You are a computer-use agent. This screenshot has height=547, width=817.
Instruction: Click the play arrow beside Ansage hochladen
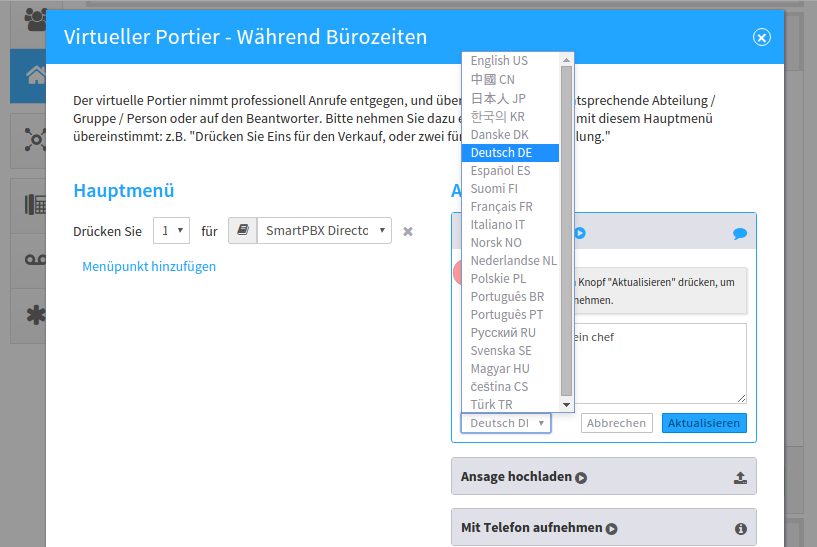click(581, 477)
